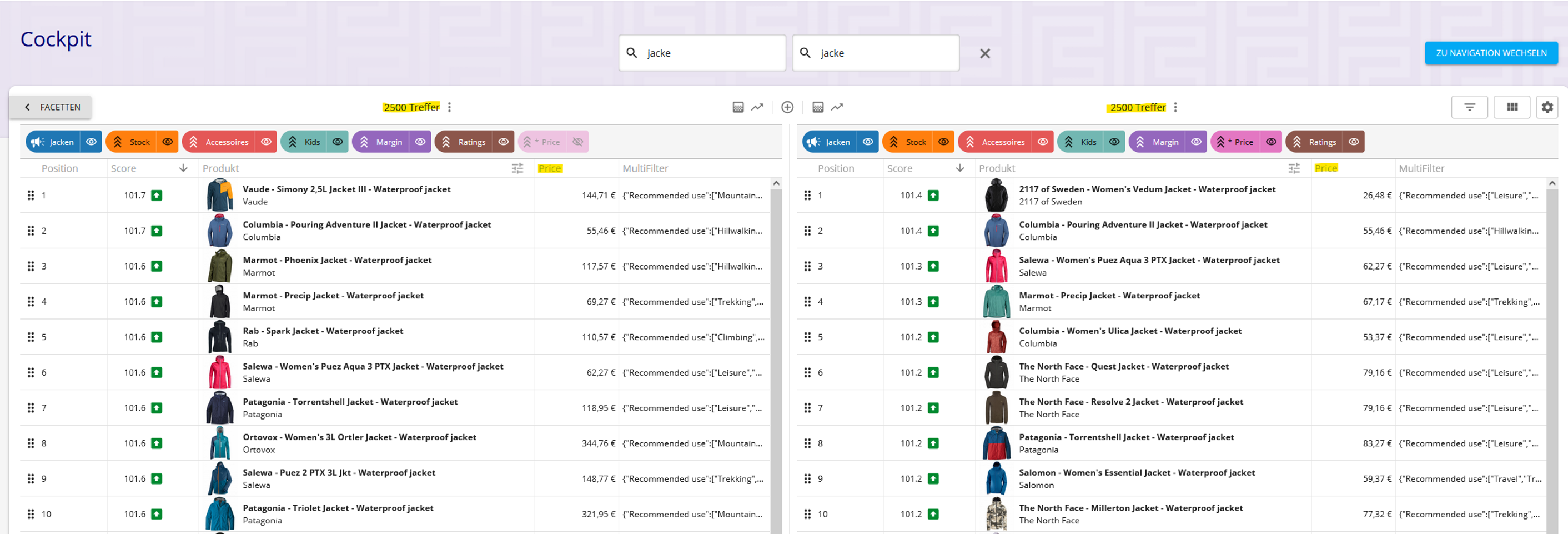This screenshot has height=534, width=1568.
Task: Click green score arrow for Marmot Phoenix Jacket
Action: click(x=157, y=266)
